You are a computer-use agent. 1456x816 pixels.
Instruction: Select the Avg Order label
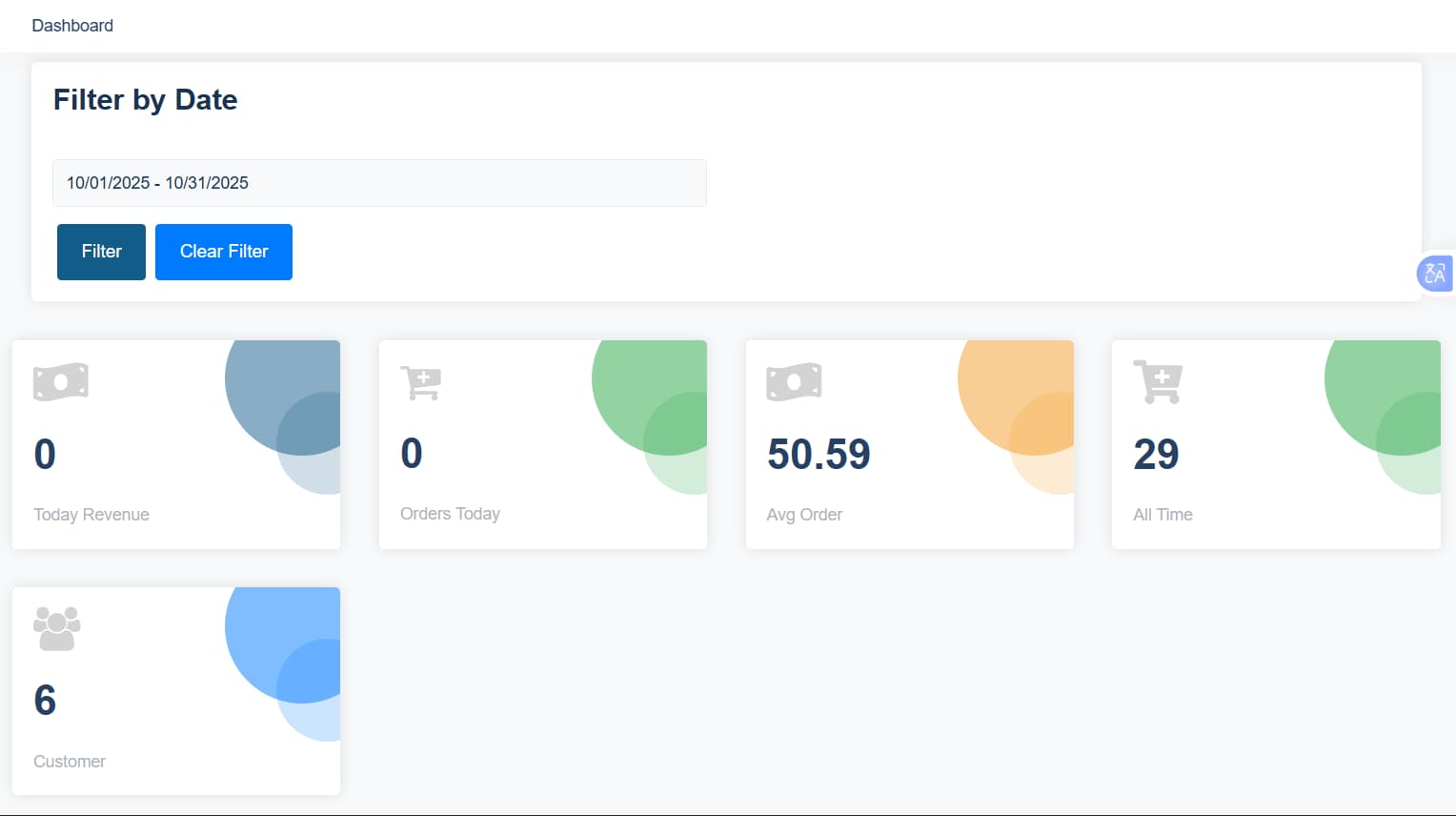(804, 515)
